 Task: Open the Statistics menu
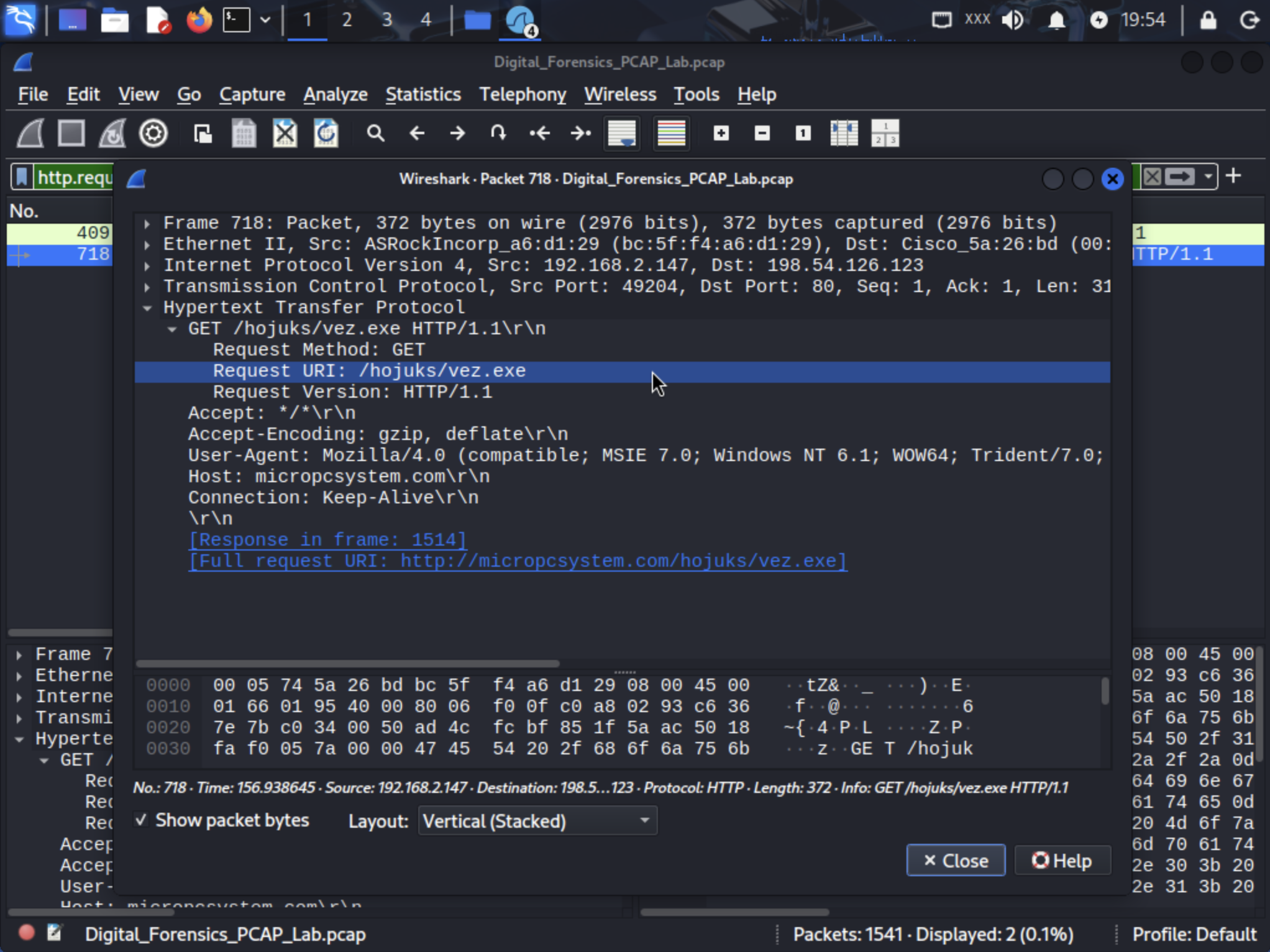(423, 94)
